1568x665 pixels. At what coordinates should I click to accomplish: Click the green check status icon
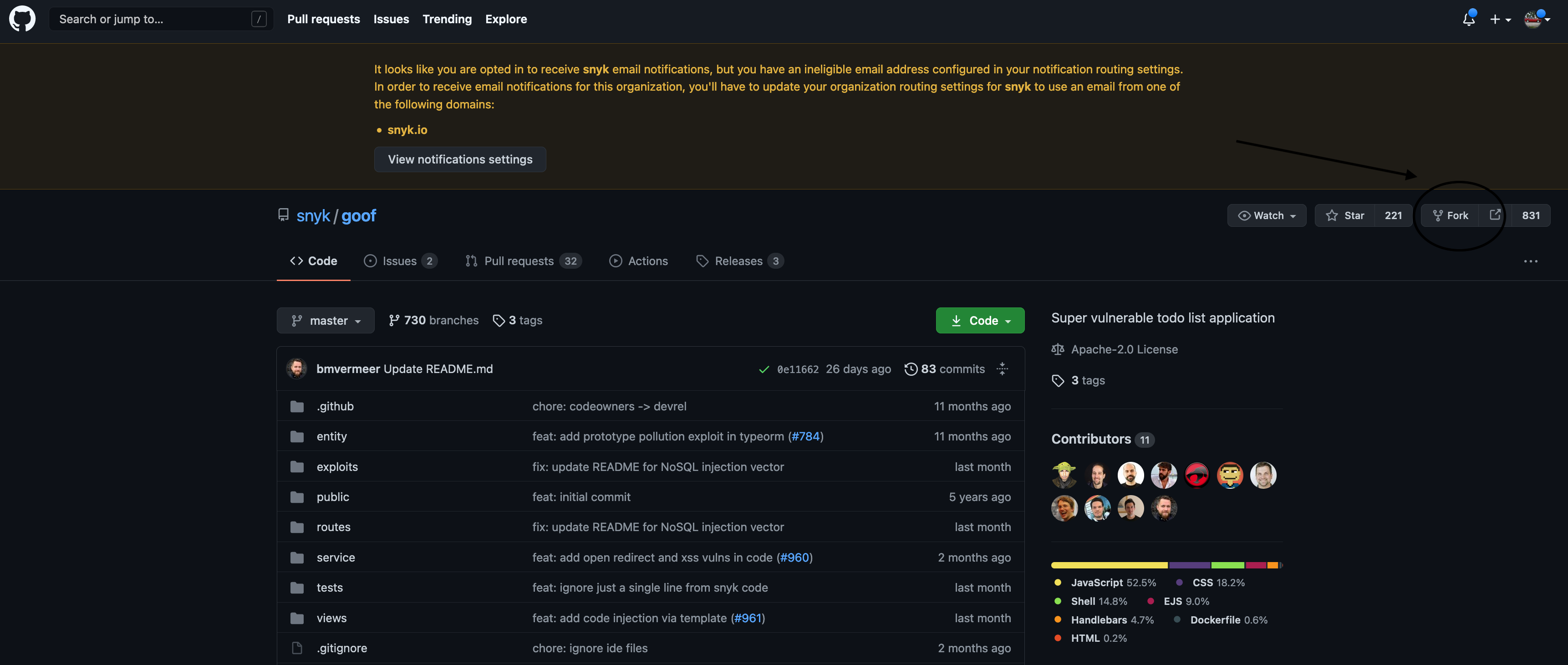pyautogui.click(x=764, y=370)
